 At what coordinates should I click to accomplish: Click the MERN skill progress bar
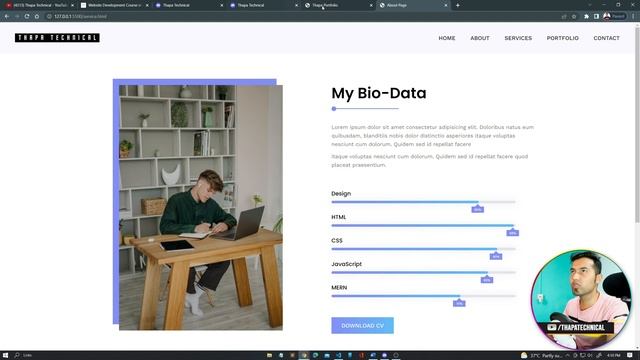(423, 296)
